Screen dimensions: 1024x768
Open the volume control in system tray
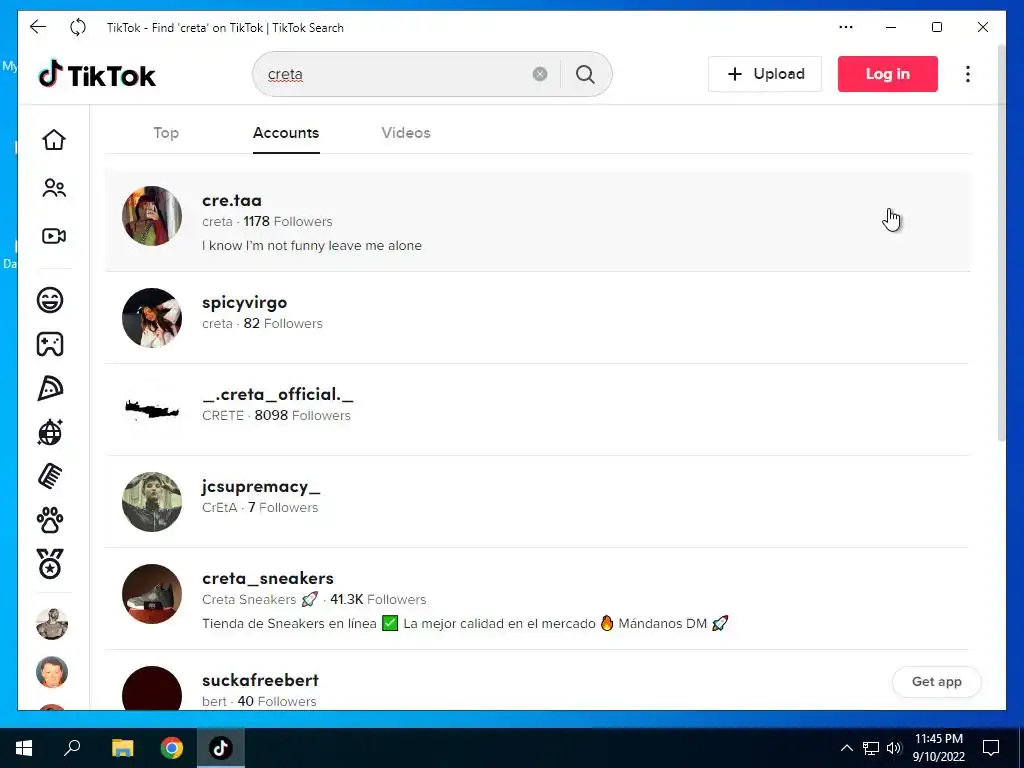point(894,748)
